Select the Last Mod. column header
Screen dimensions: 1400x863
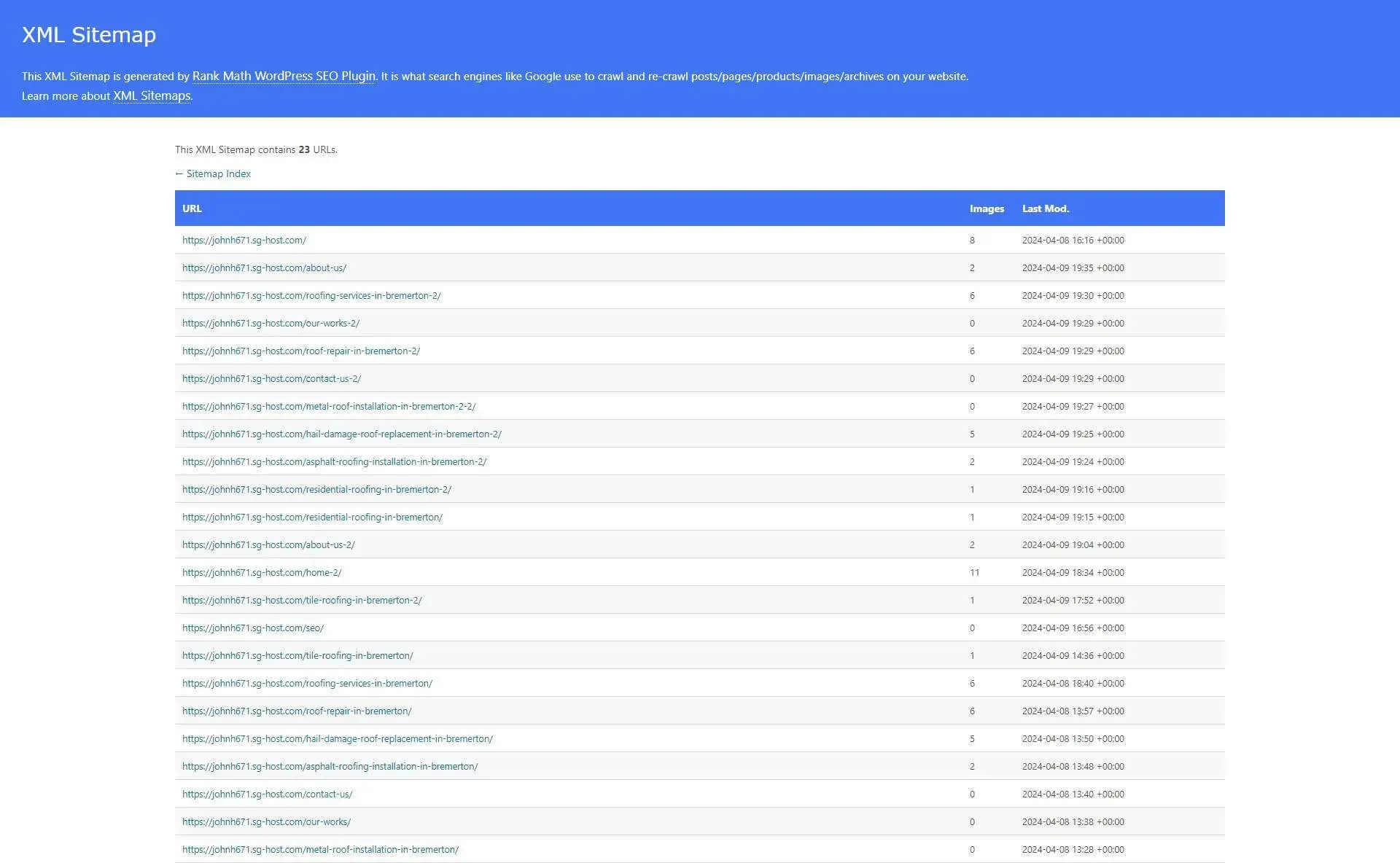tap(1045, 208)
